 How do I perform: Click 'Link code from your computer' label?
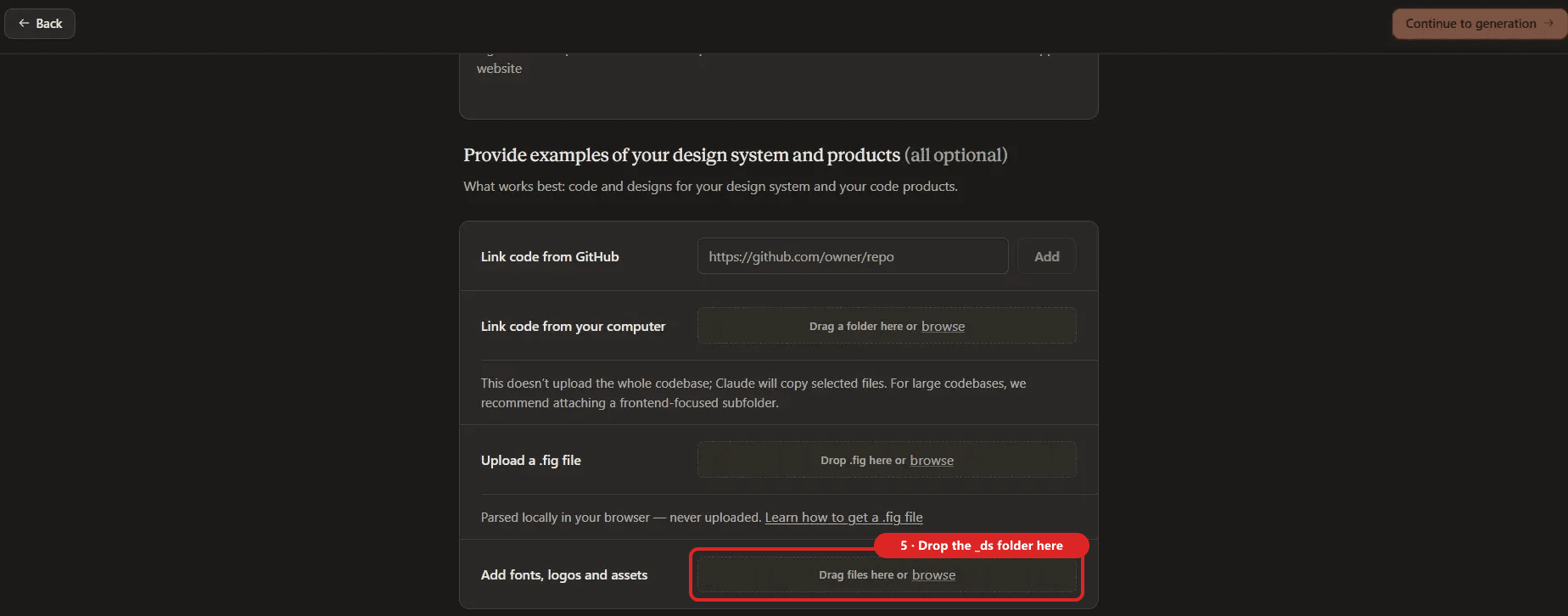point(573,326)
